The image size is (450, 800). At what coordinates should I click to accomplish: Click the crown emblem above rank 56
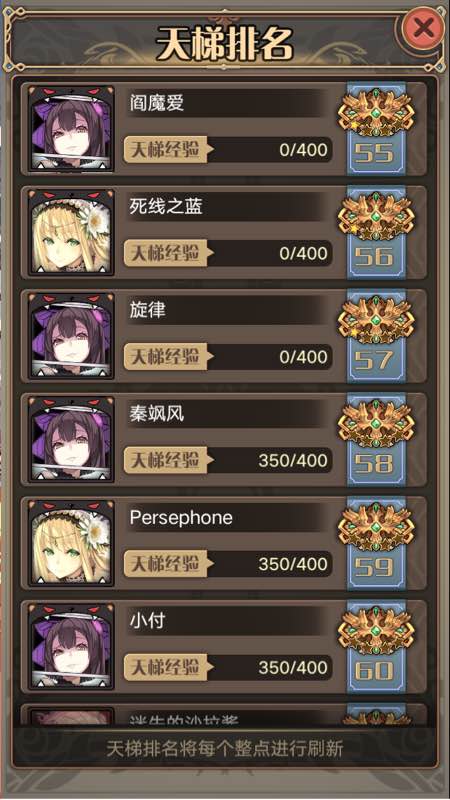[x=376, y=216]
